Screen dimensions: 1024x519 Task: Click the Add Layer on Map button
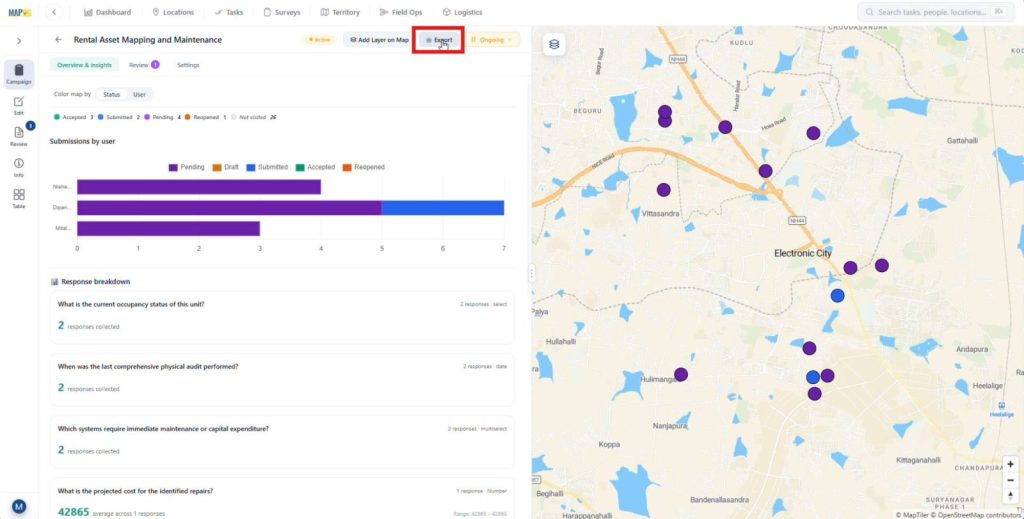coord(379,40)
